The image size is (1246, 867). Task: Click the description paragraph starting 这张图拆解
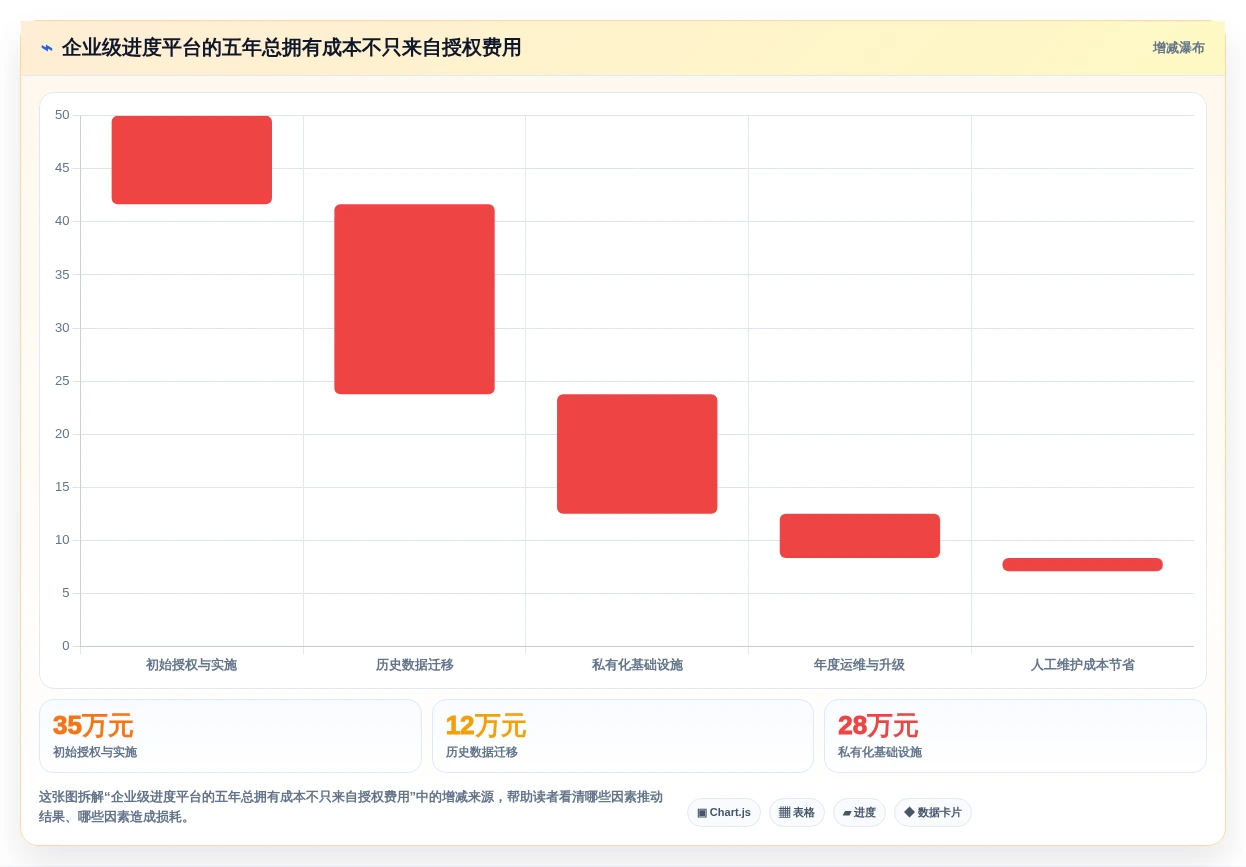tap(351, 807)
